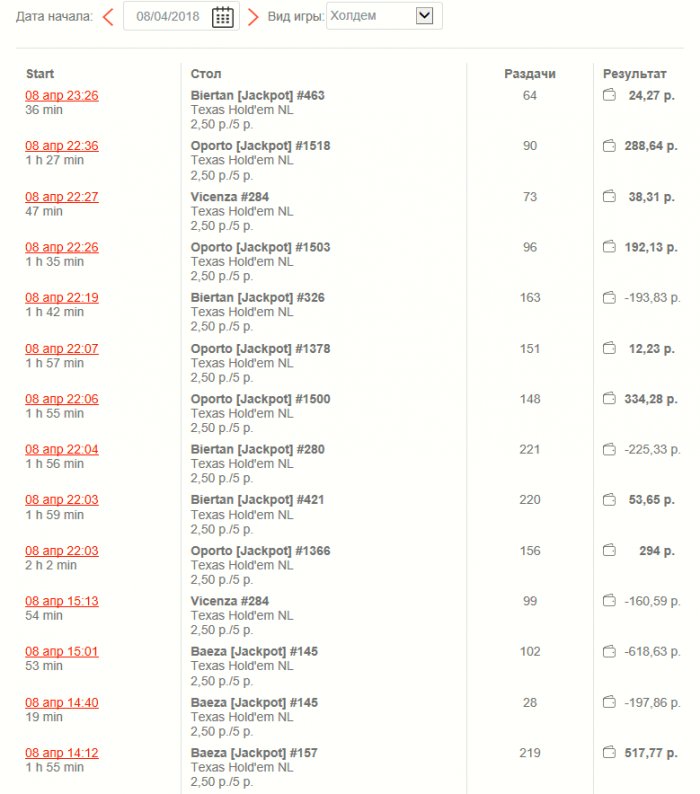
Task: Click the start date input field
Action: pos(168,16)
